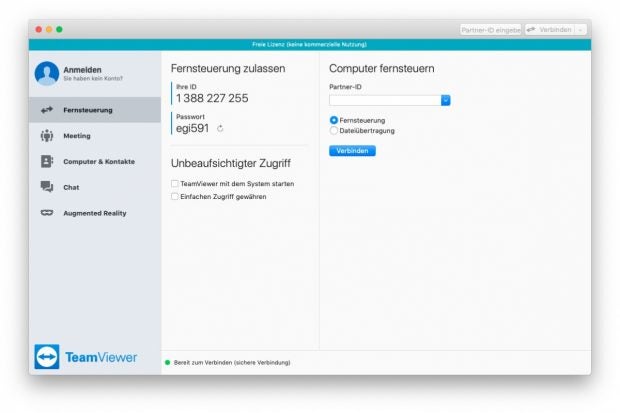Select the Dateiübertragung radio option
Viewport: 620px width, 413px height.
(334, 130)
